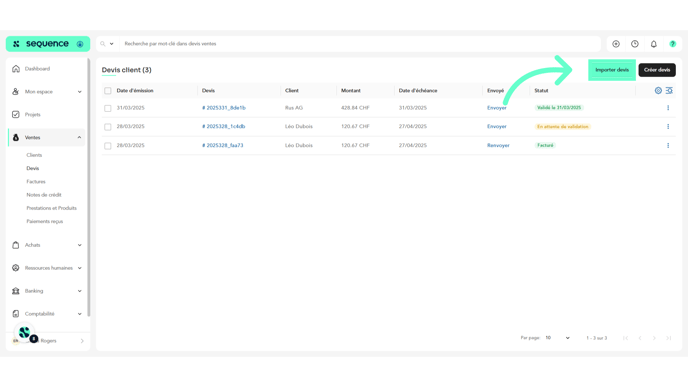Select checkbox for devis 2025328_faa73
The image size is (688, 387).
(x=108, y=146)
